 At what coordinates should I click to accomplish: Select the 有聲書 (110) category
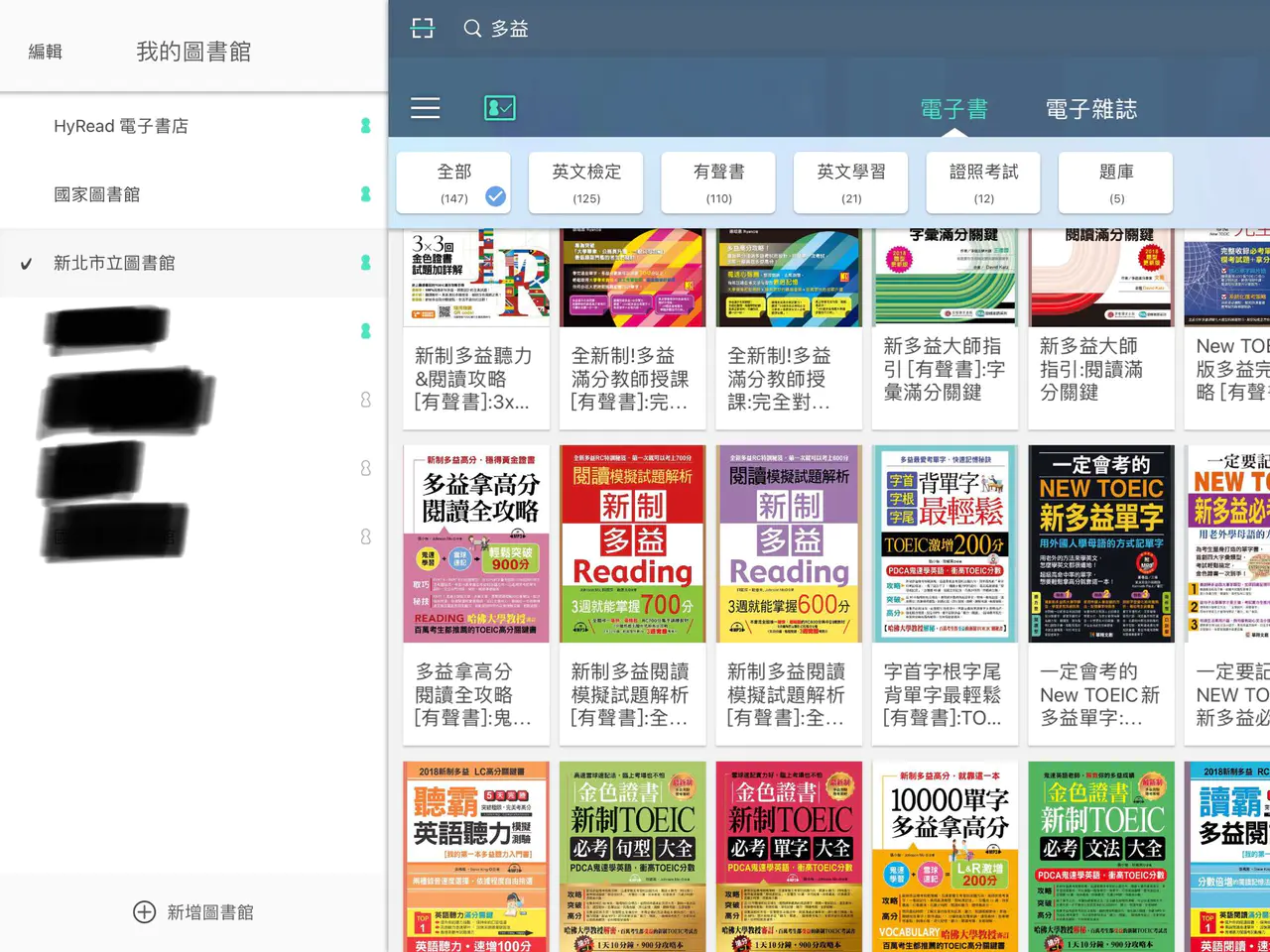point(718,182)
